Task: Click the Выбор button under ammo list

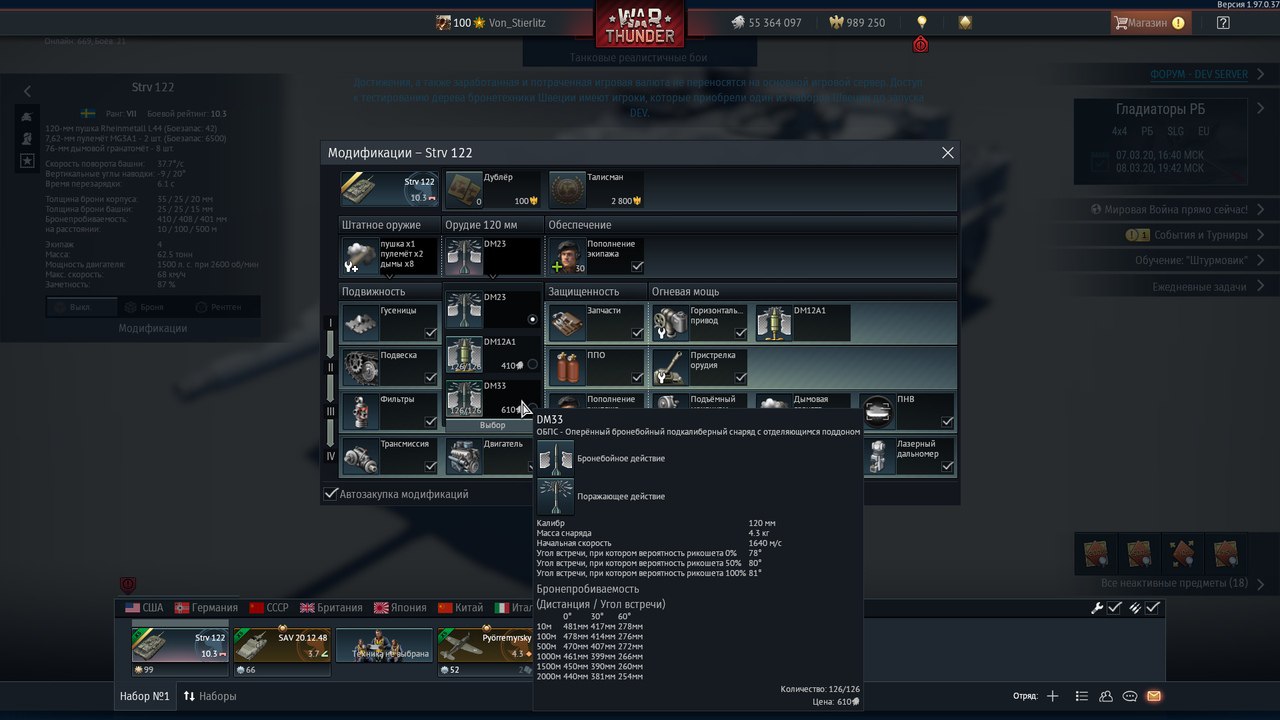Action: click(493, 425)
